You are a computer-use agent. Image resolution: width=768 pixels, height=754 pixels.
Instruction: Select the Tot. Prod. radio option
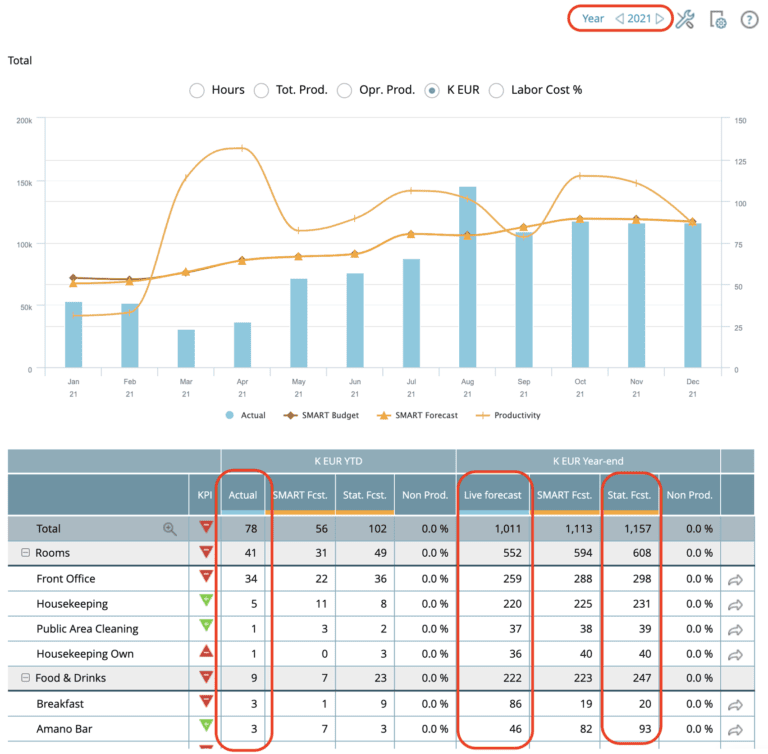pos(263,90)
